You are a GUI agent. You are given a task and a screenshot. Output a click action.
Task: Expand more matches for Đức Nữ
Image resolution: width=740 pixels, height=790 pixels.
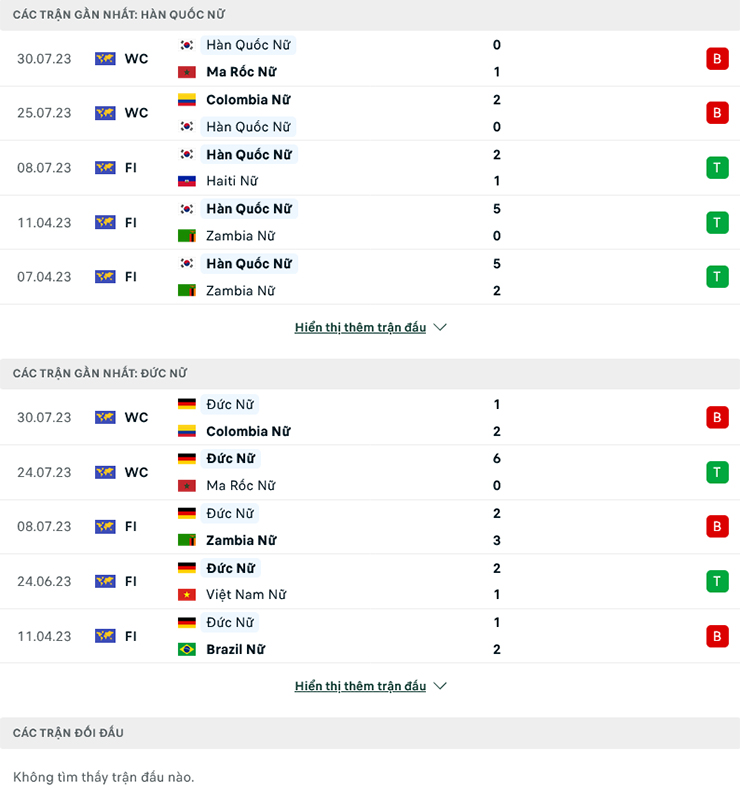coord(360,686)
